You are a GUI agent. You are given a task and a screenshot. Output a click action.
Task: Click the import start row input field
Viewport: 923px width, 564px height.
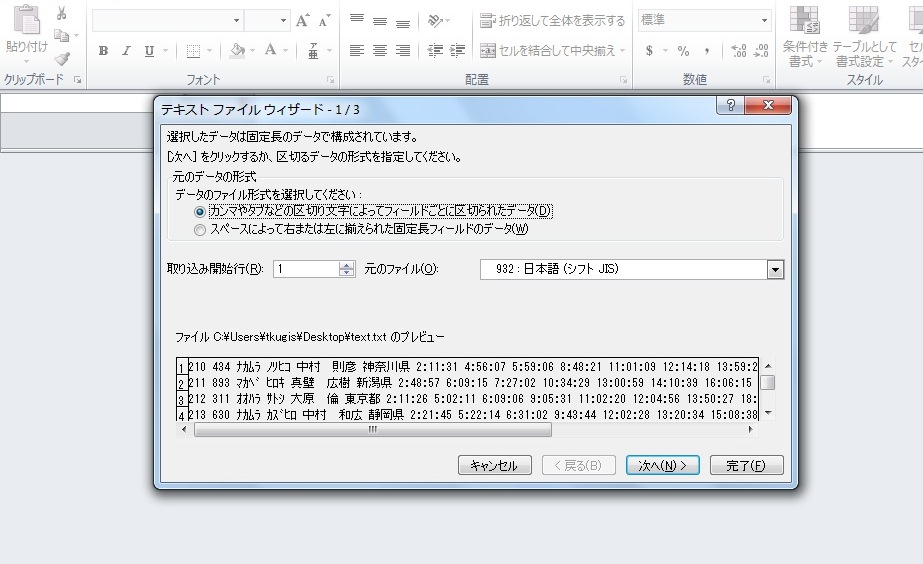pyautogui.click(x=305, y=269)
